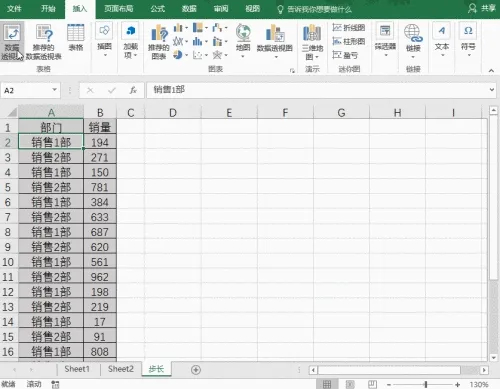Switch to Normal view in status bar
This screenshot has width=500, height=389.
point(327,384)
